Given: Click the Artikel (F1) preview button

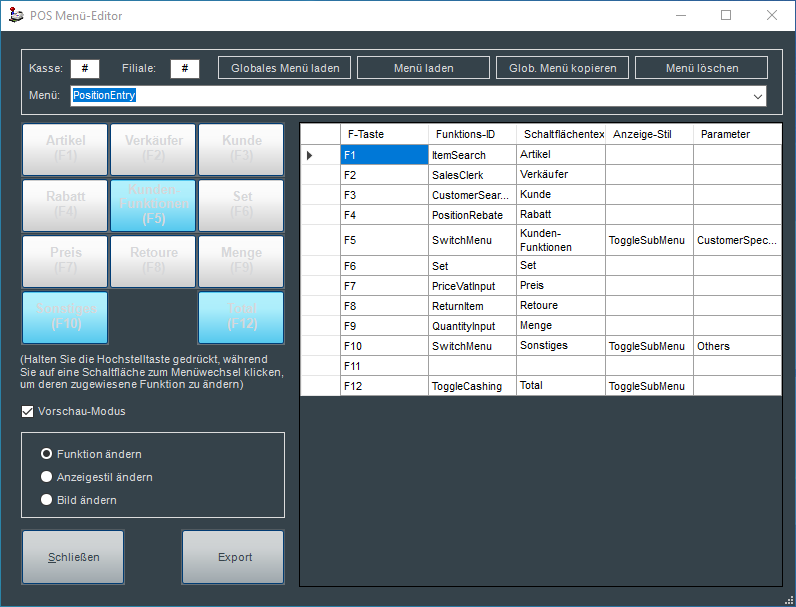Looking at the screenshot, I should [65, 149].
